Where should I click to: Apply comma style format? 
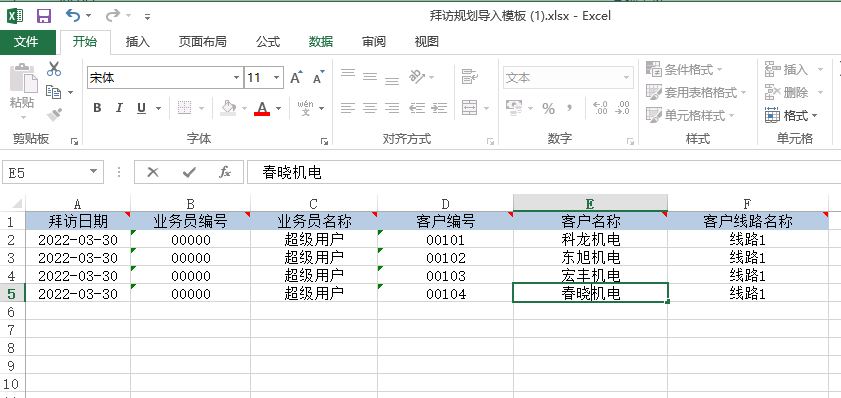[x=569, y=108]
